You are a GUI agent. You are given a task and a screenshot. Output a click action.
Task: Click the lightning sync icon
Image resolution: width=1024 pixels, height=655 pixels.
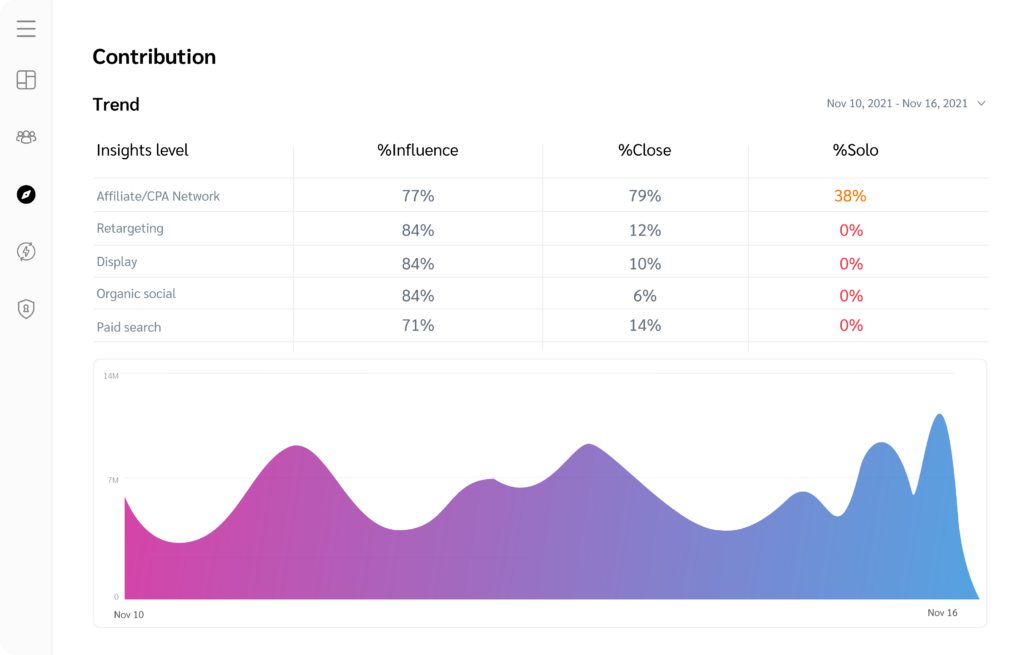pos(26,252)
